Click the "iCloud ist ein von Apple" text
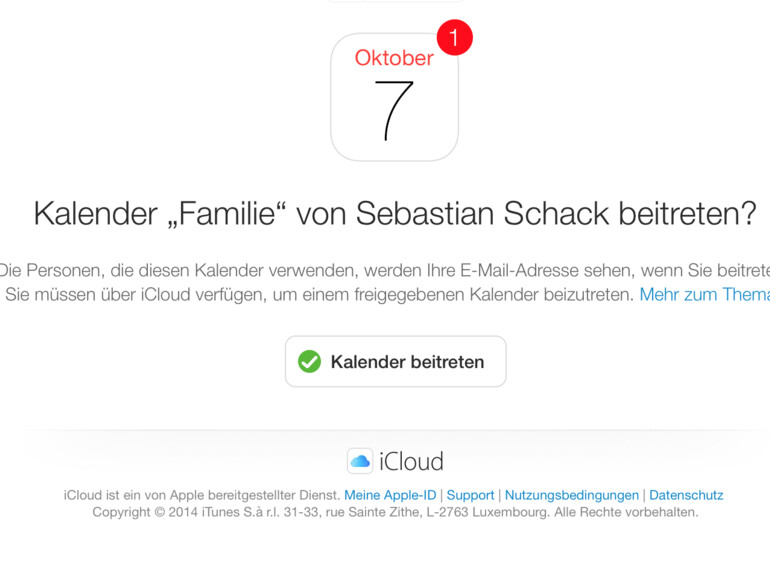770x578 pixels. (x=202, y=495)
